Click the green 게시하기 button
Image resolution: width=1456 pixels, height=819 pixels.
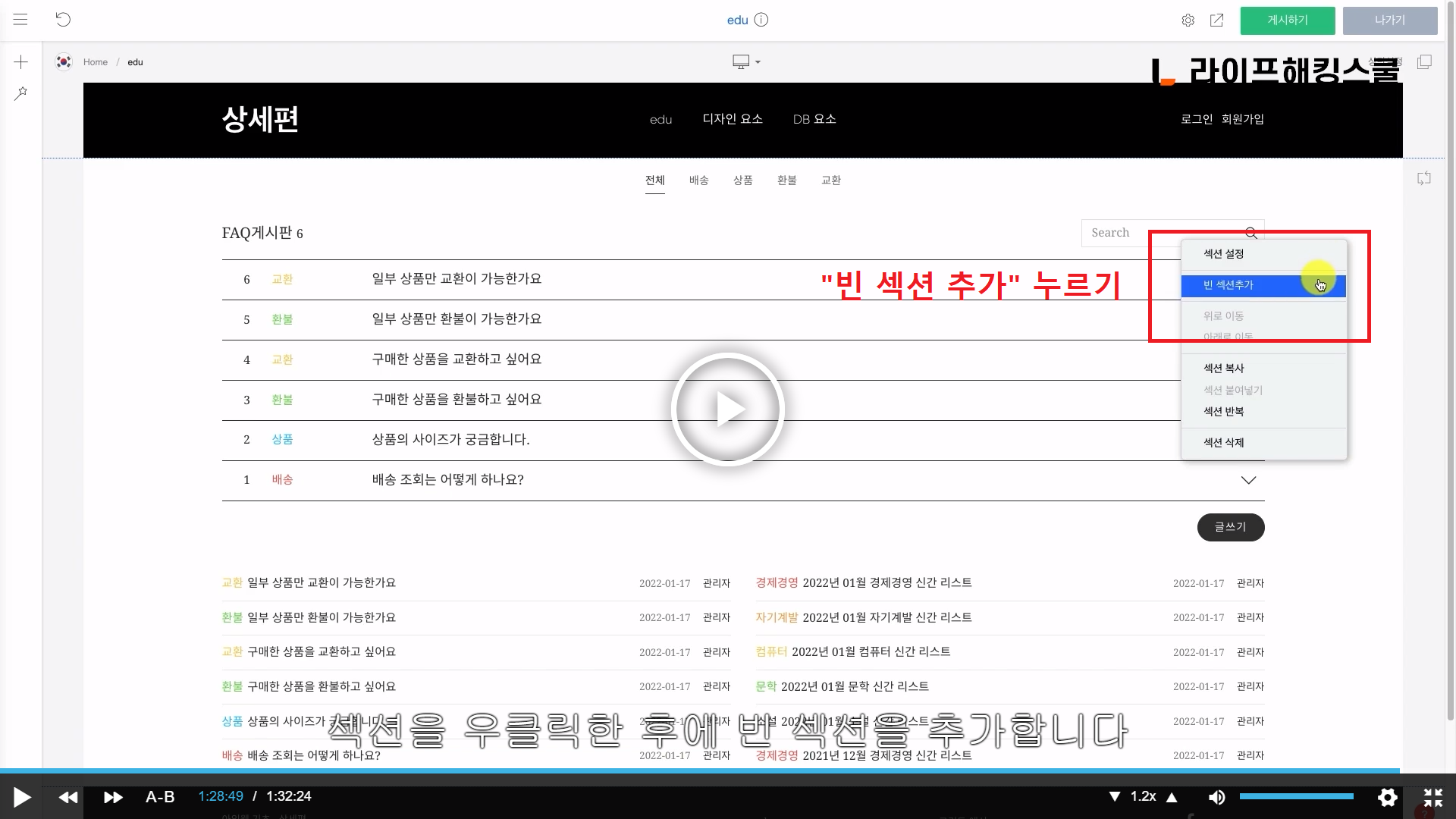(x=1288, y=20)
